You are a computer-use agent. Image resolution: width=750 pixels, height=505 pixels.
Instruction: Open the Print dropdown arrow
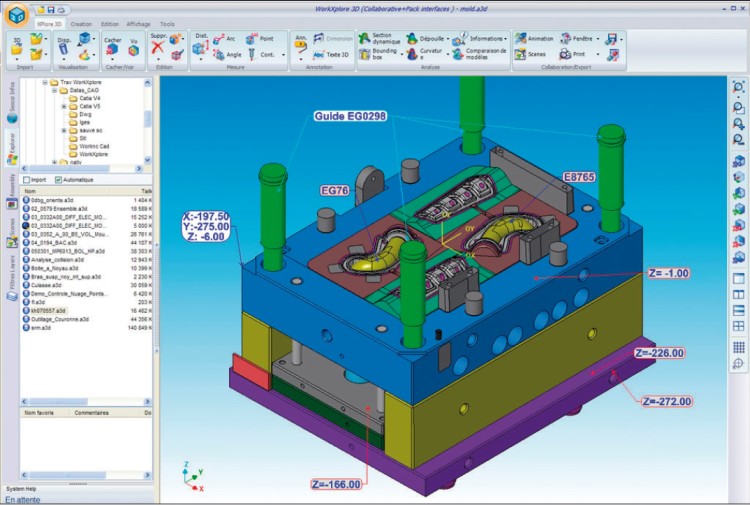click(597, 54)
